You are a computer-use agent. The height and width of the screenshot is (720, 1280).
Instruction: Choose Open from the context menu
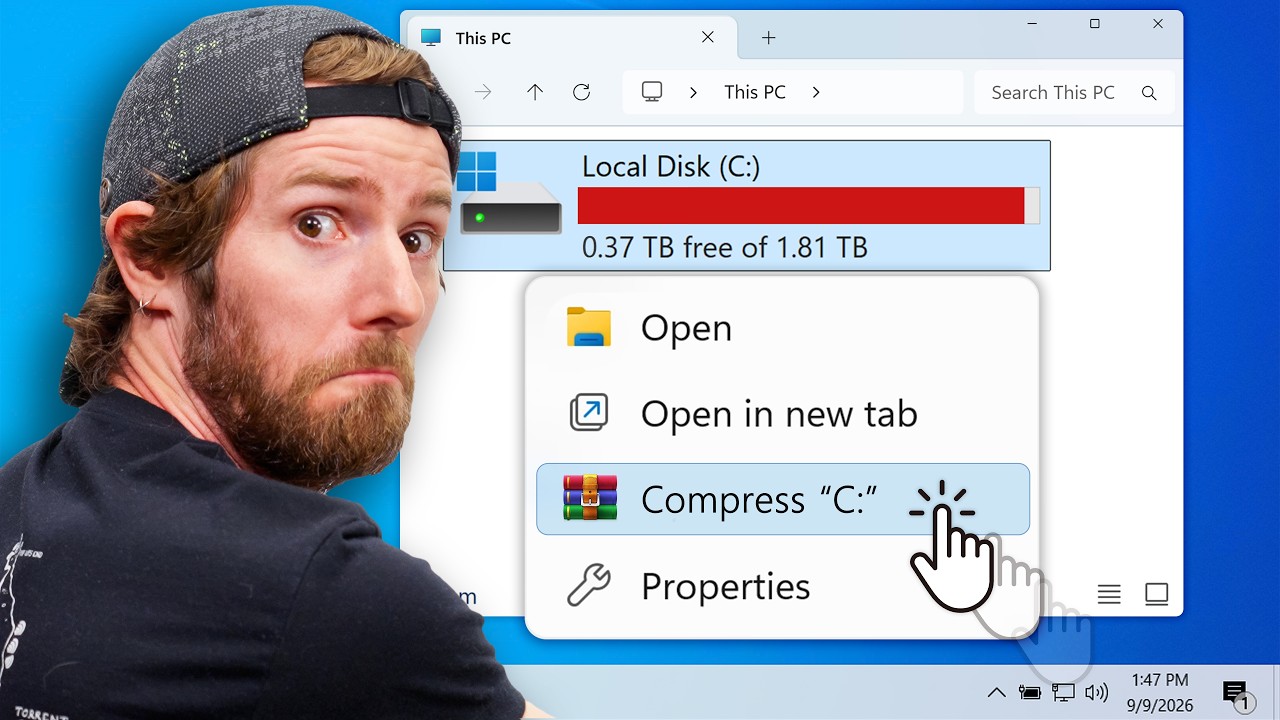(x=782, y=328)
